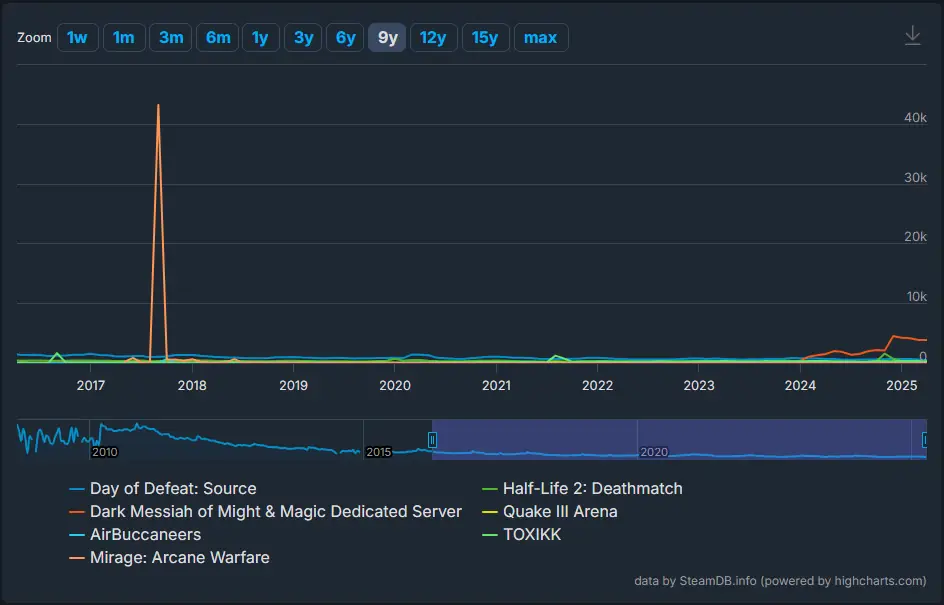Toggle Day of Defeat: Source in the legend

[172, 488]
